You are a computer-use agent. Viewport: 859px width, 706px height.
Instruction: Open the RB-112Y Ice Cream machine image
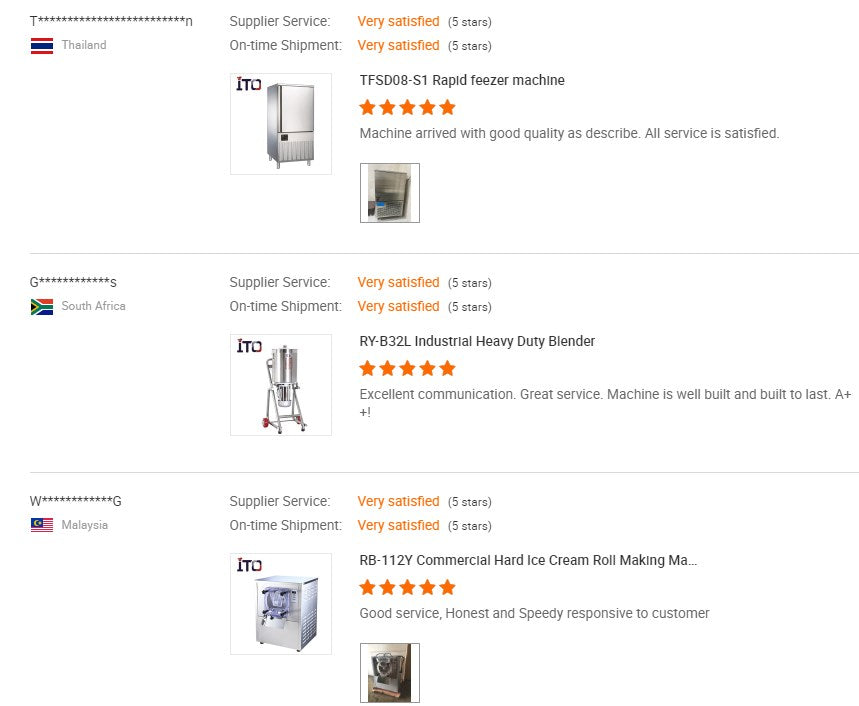pyautogui.click(x=281, y=604)
